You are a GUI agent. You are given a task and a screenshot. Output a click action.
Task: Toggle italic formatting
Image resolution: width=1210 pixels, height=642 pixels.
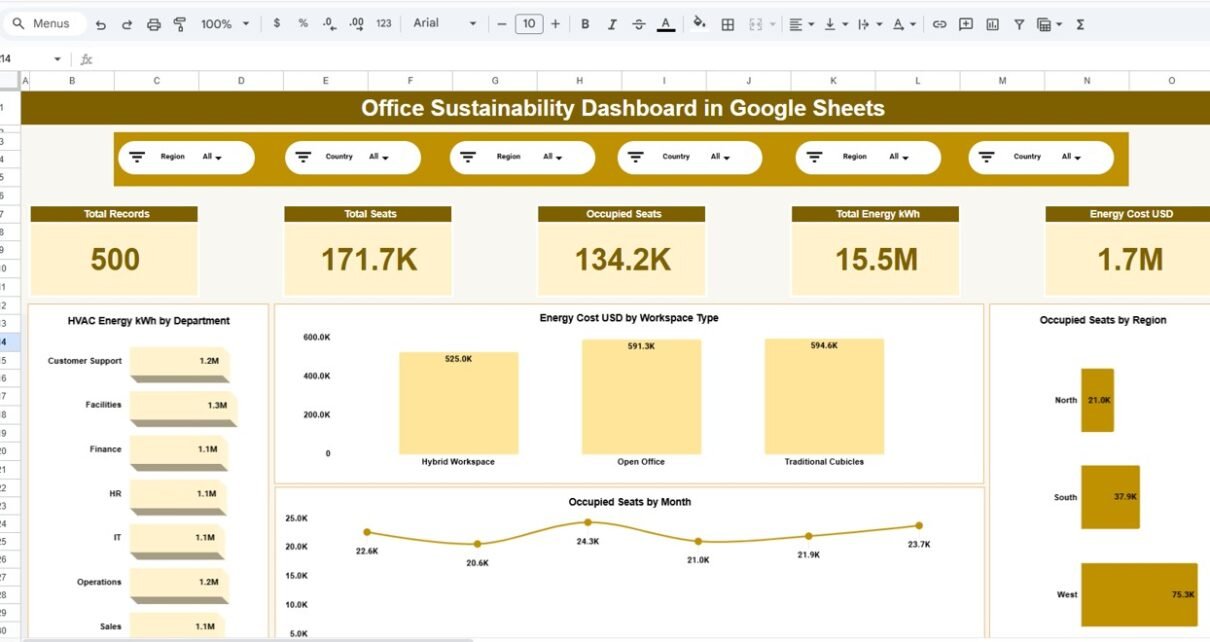[612, 24]
